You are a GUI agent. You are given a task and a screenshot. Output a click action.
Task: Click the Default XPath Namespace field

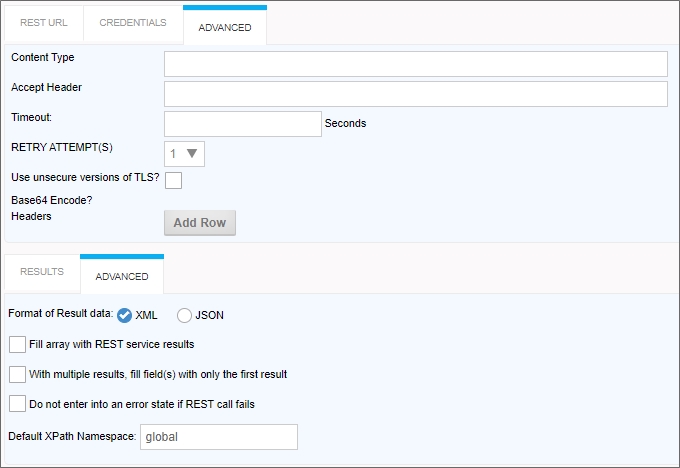(219, 437)
